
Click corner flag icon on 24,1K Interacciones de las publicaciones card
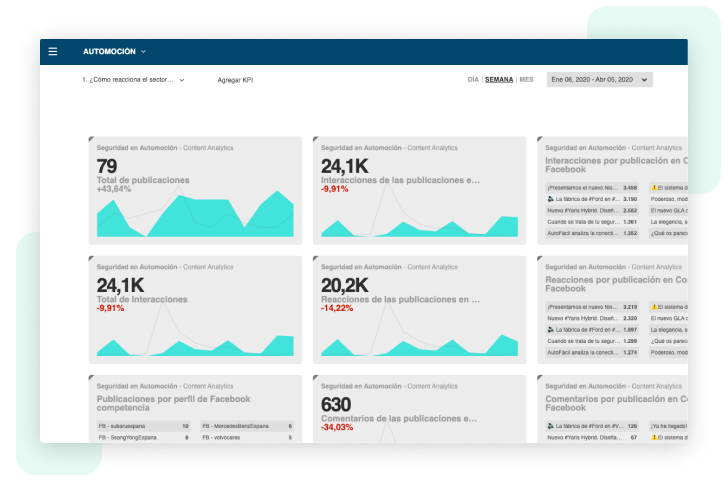click(x=316, y=139)
